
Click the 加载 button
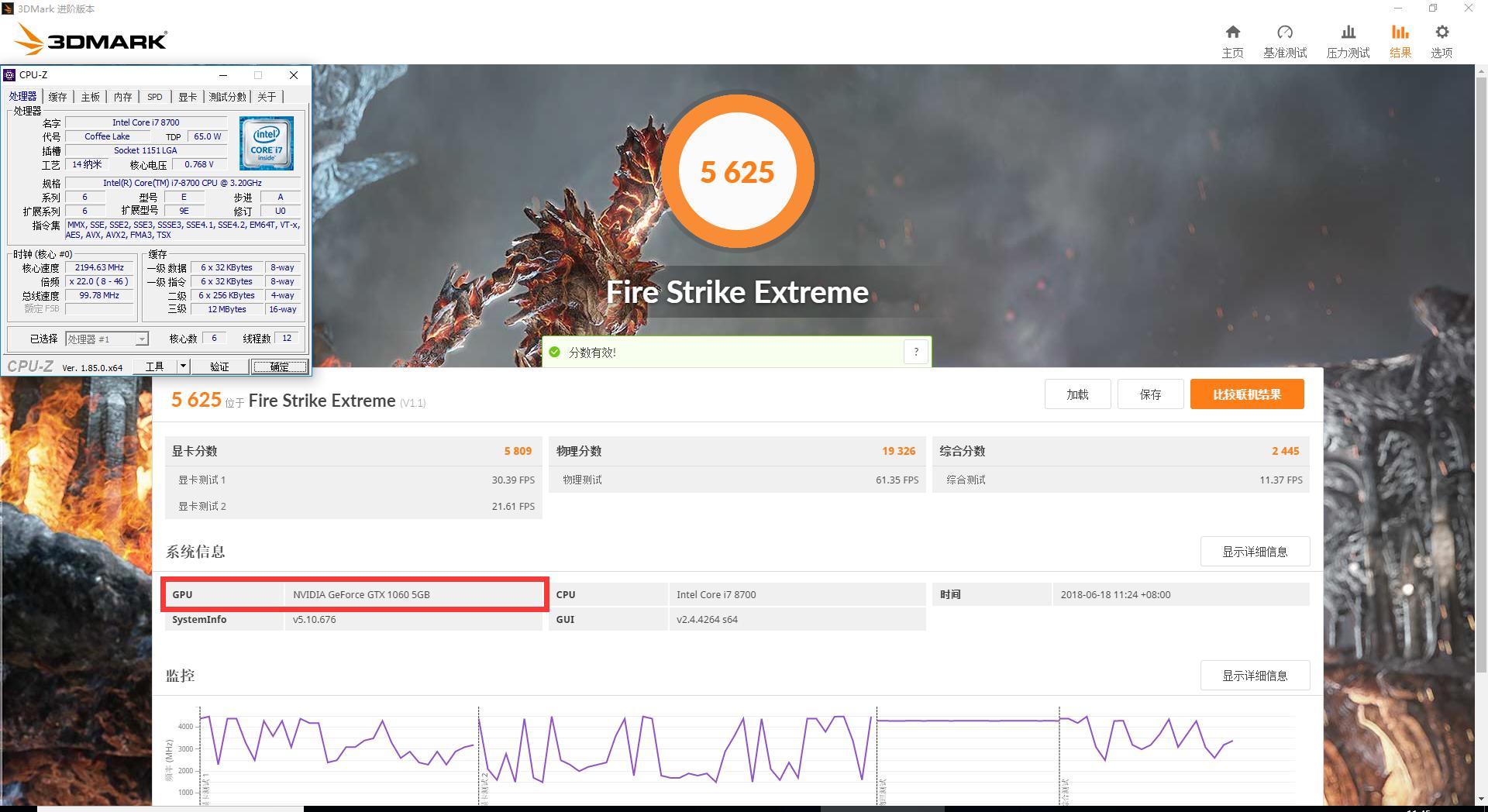1077,394
